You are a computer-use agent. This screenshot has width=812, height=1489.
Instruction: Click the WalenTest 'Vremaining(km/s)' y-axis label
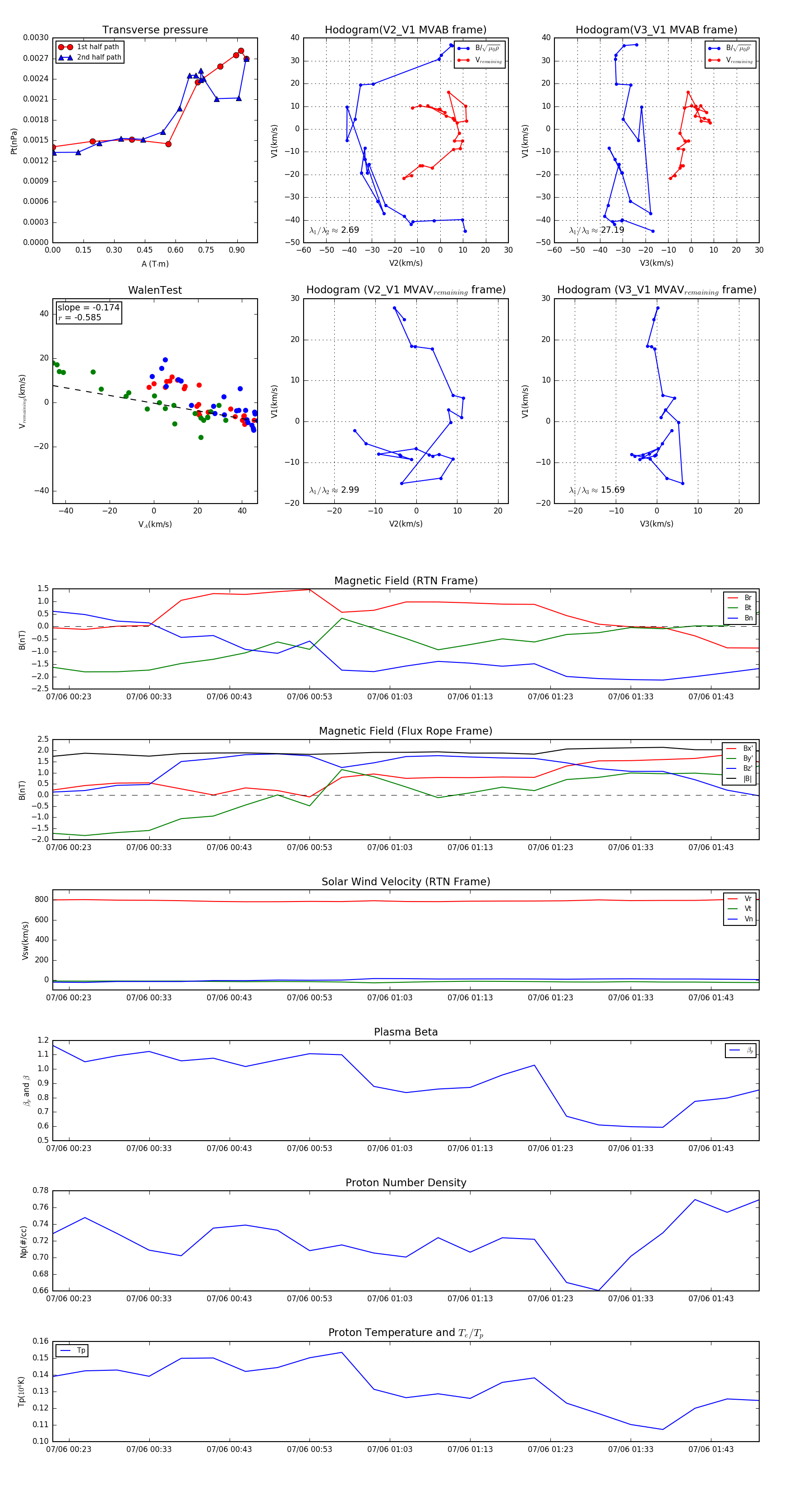23,401
